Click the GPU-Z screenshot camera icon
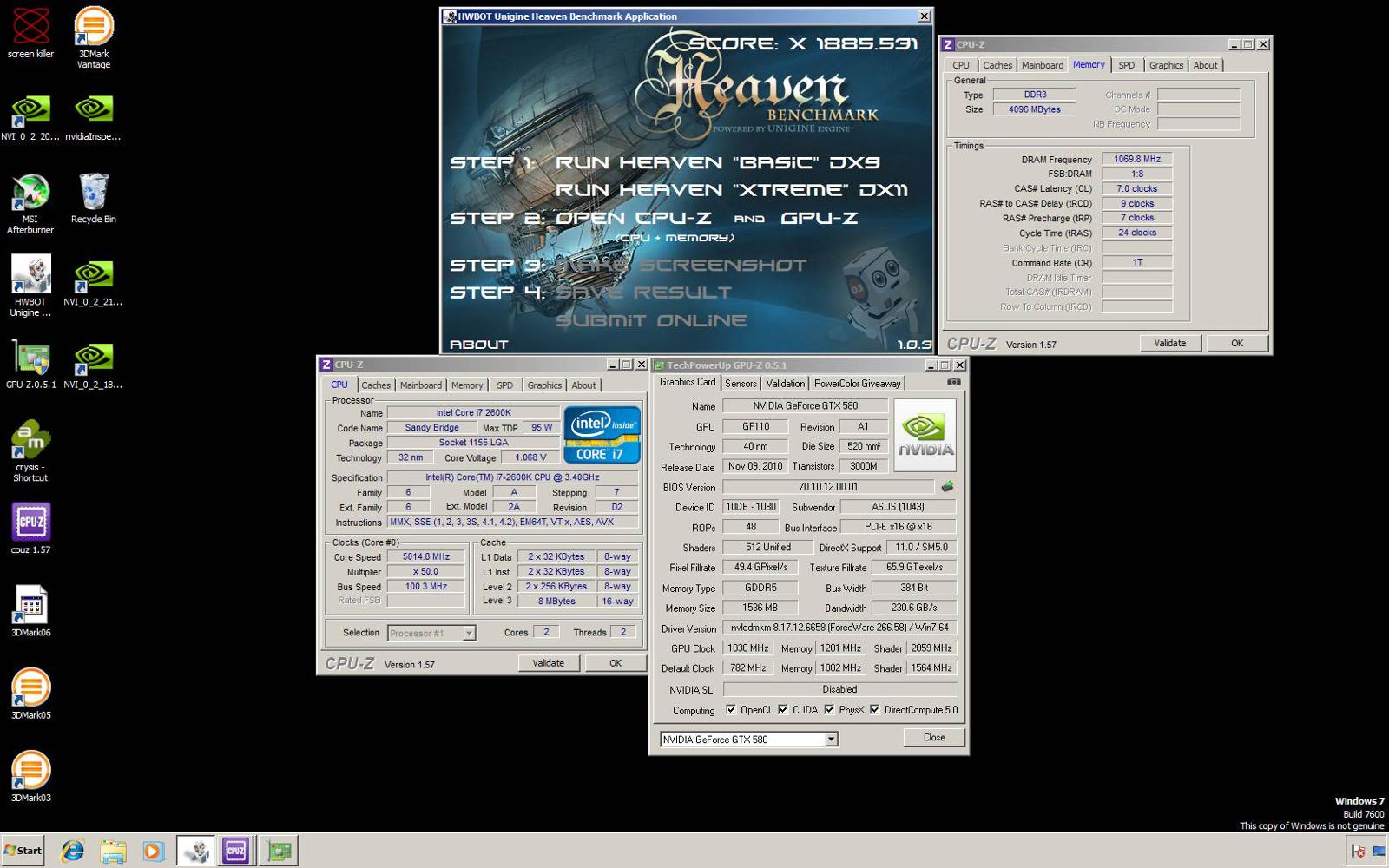 [x=953, y=382]
